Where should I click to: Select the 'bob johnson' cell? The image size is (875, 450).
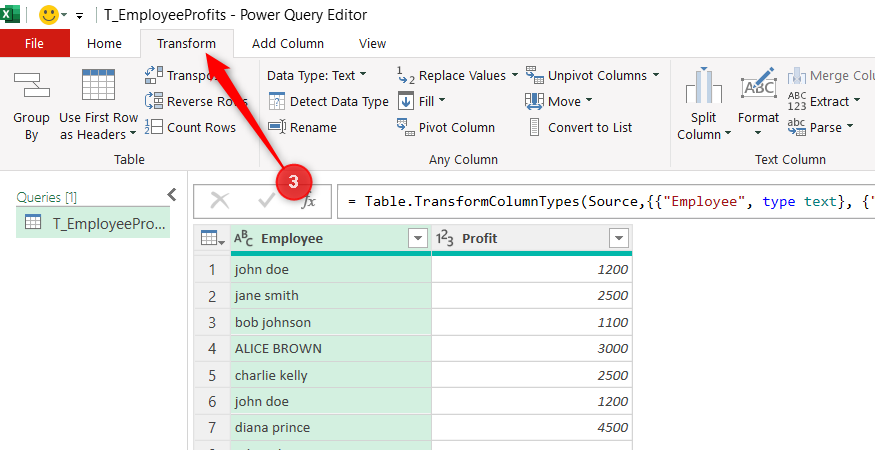pyautogui.click(x=331, y=322)
